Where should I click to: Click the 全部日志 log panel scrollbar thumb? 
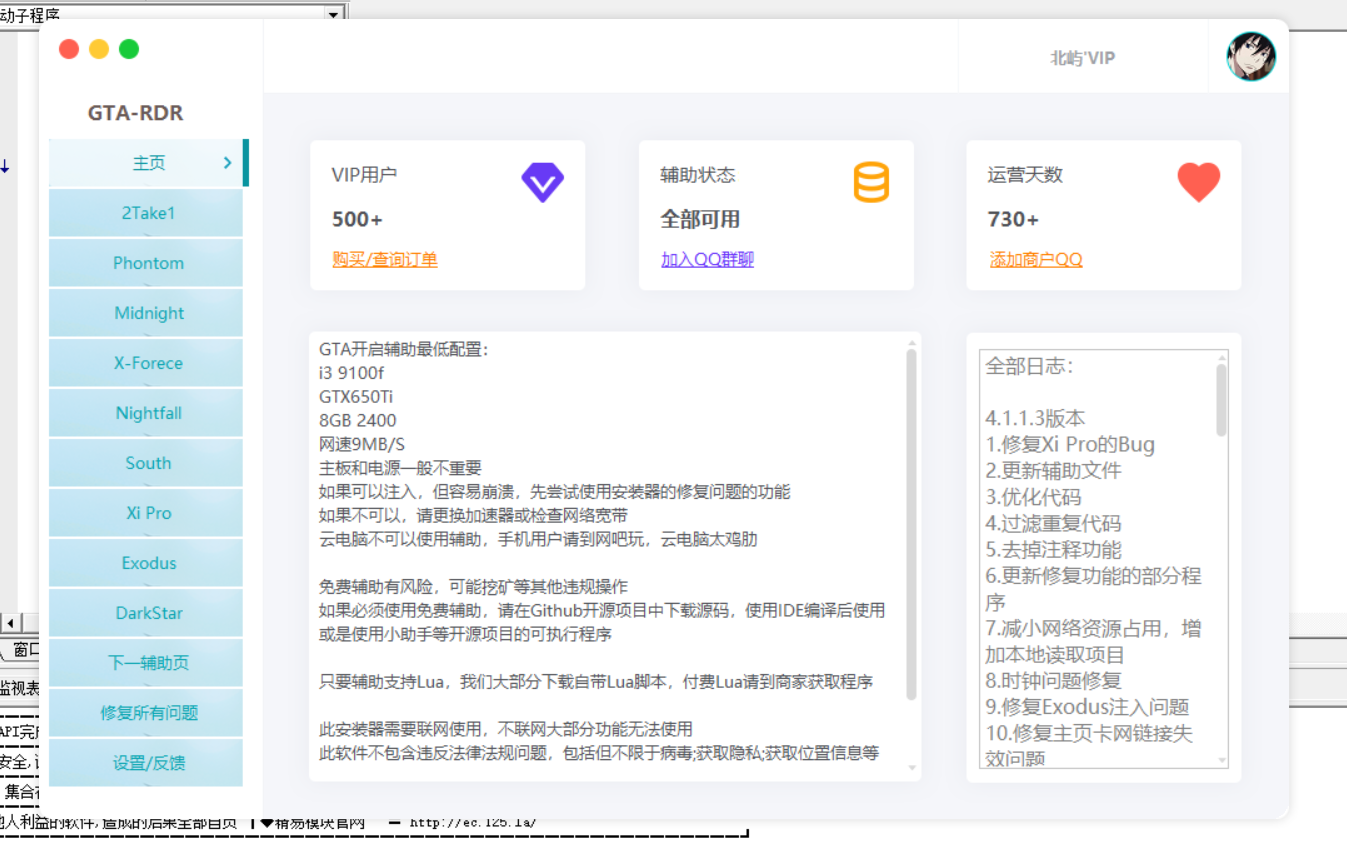pyautogui.click(x=1221, y=400)
